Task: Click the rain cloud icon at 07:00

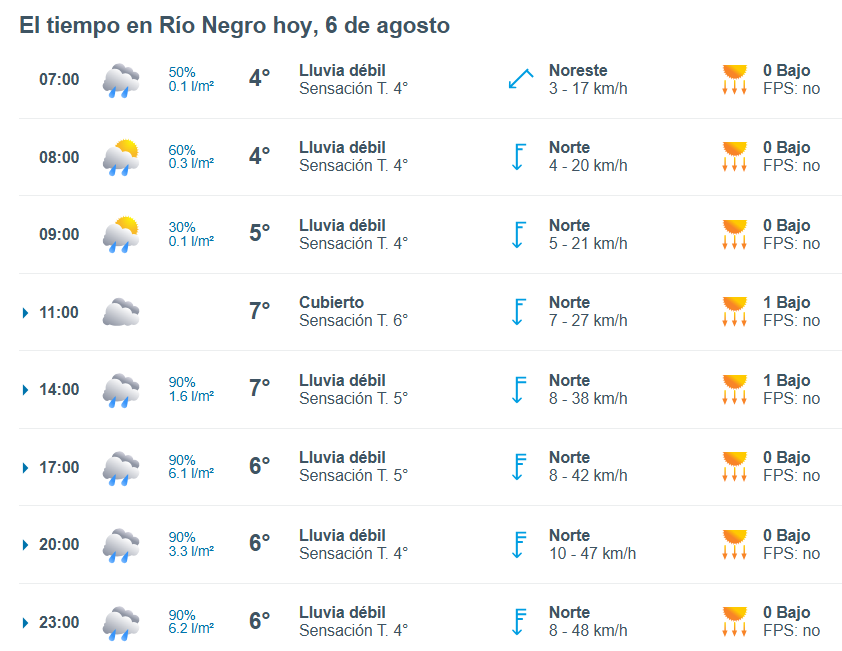Action: click(x=121, y=81)
